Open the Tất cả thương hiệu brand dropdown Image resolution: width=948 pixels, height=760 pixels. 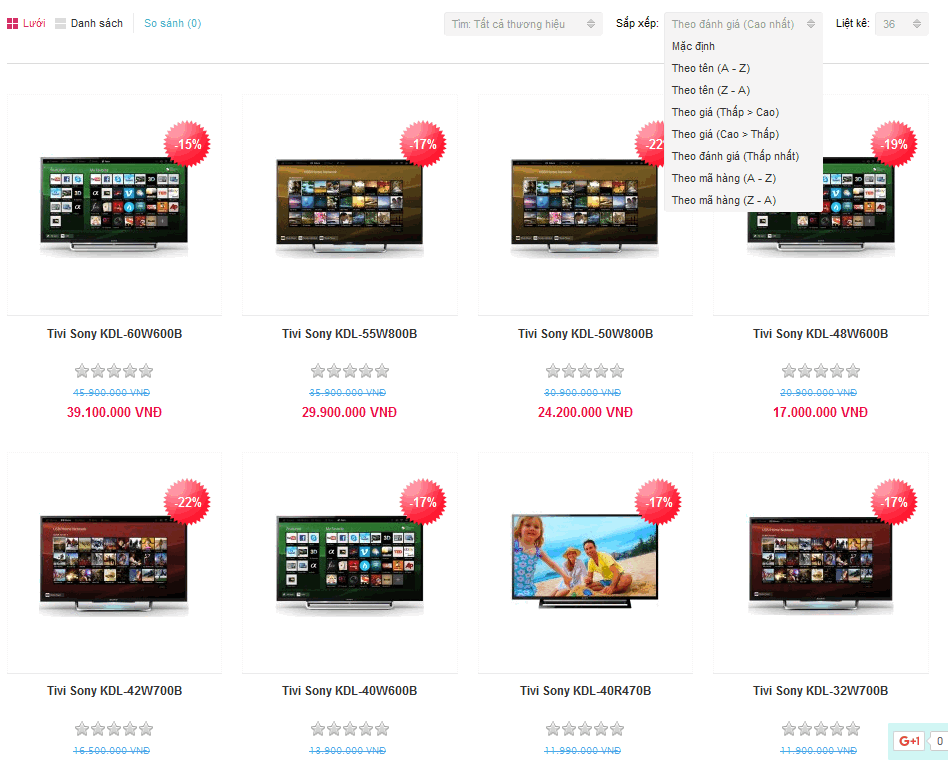coord(523,24)
